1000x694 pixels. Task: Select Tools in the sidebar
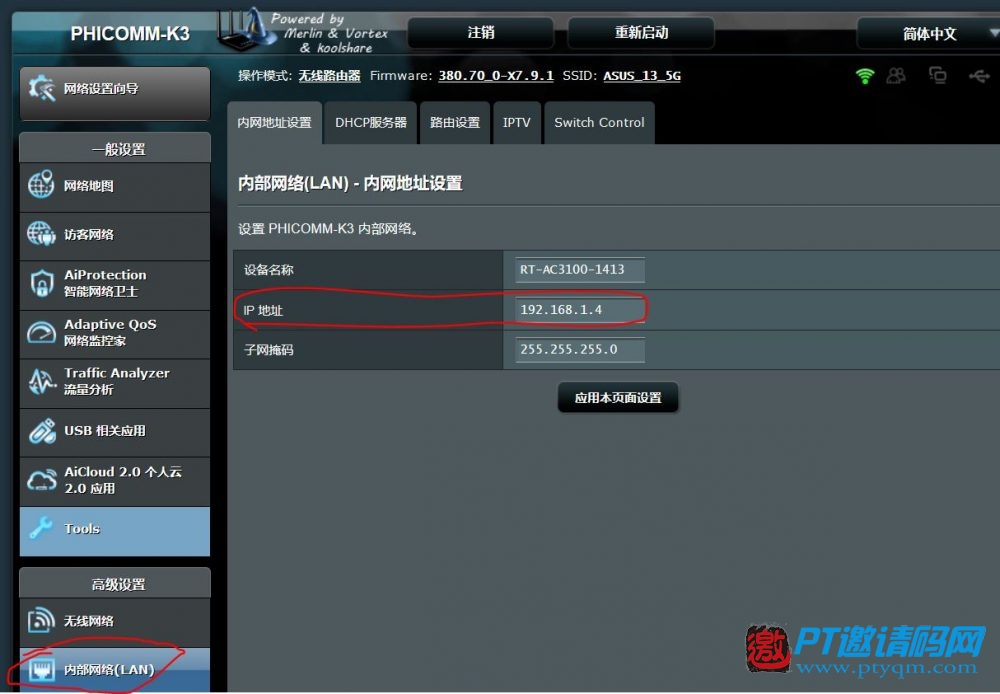pyautogui.click(x=115, y=531)
